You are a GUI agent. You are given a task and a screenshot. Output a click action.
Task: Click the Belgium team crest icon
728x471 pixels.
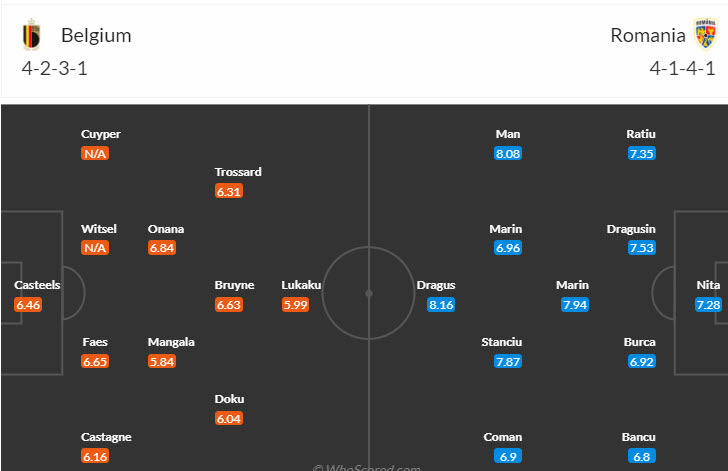(x=34, y=35)
